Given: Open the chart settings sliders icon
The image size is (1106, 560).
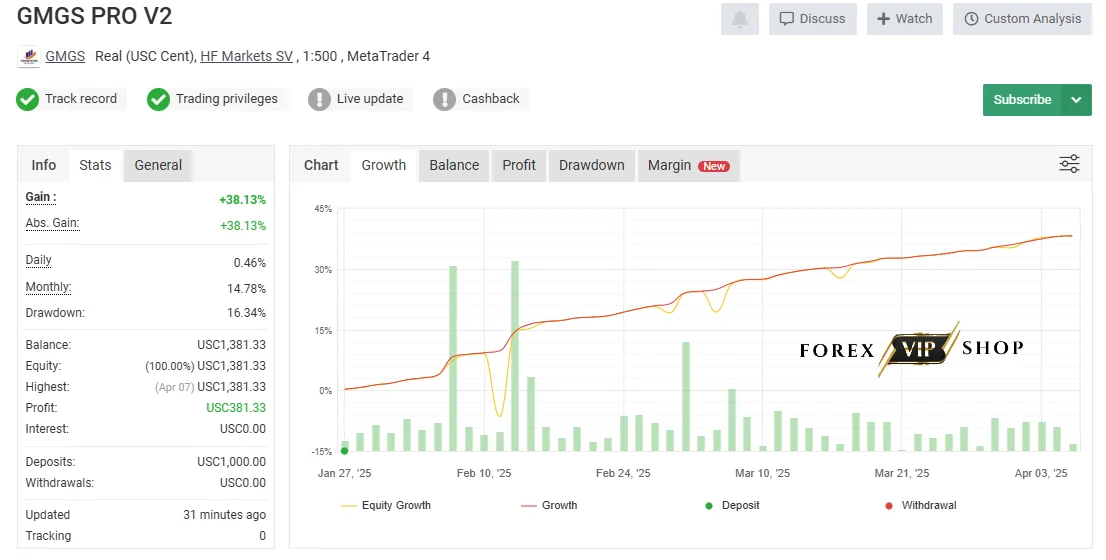Looking at the screenshot, I should pos(1069,164).
